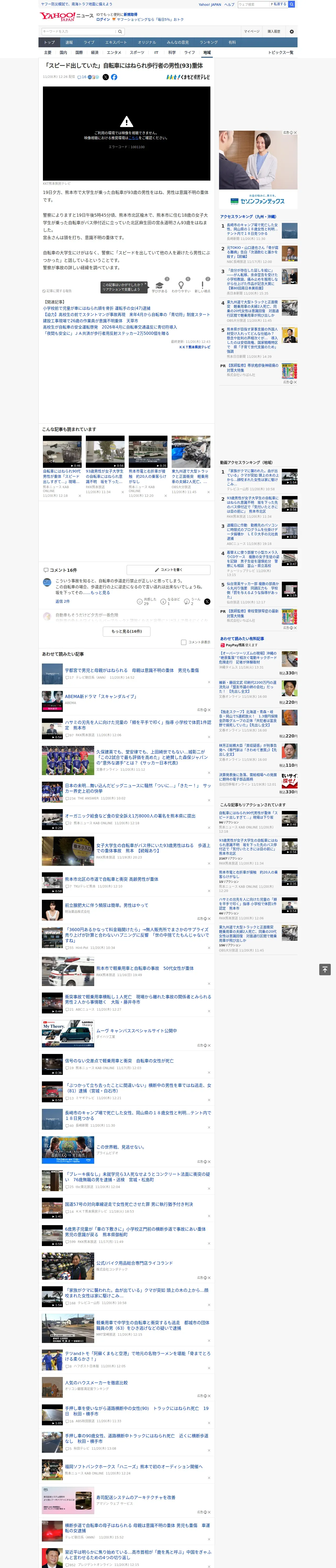Open ABEMA新ドラマ「スキャンダルイブ」 item
Screen dimensions: 336x1568
tap(101, 696)
